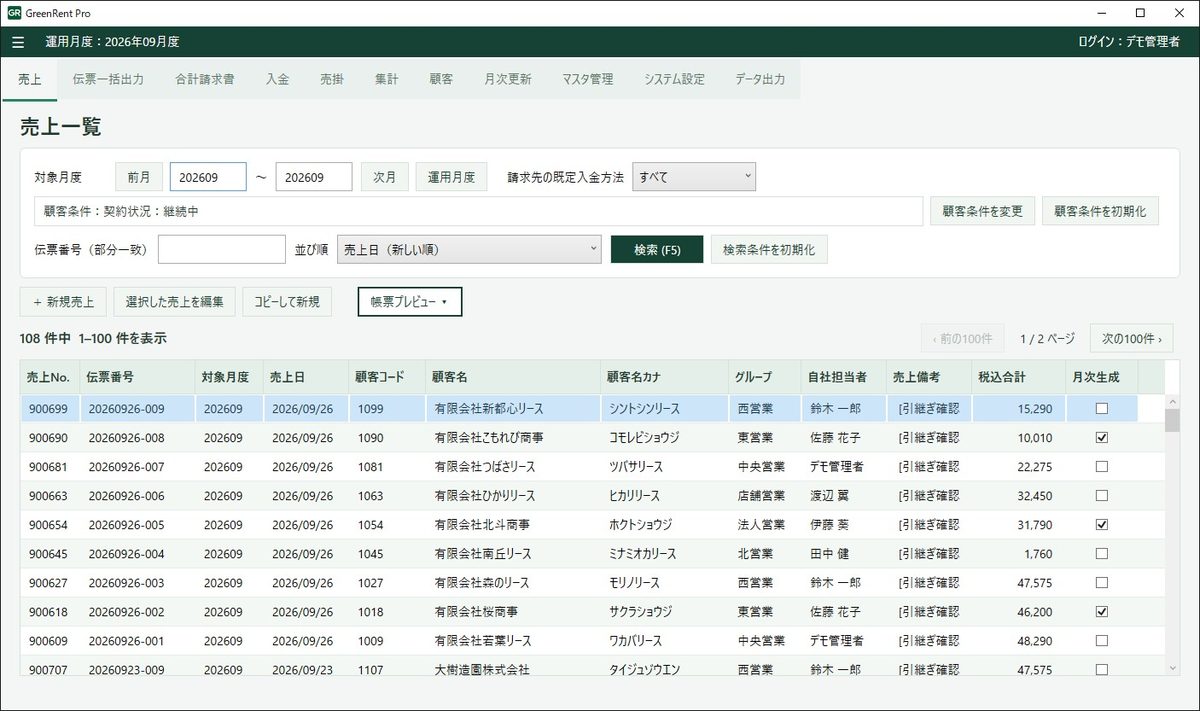This screenshot has width=1200, height=711.
Task: Create a record with ＋新規売上
Action: coord(64,302)
